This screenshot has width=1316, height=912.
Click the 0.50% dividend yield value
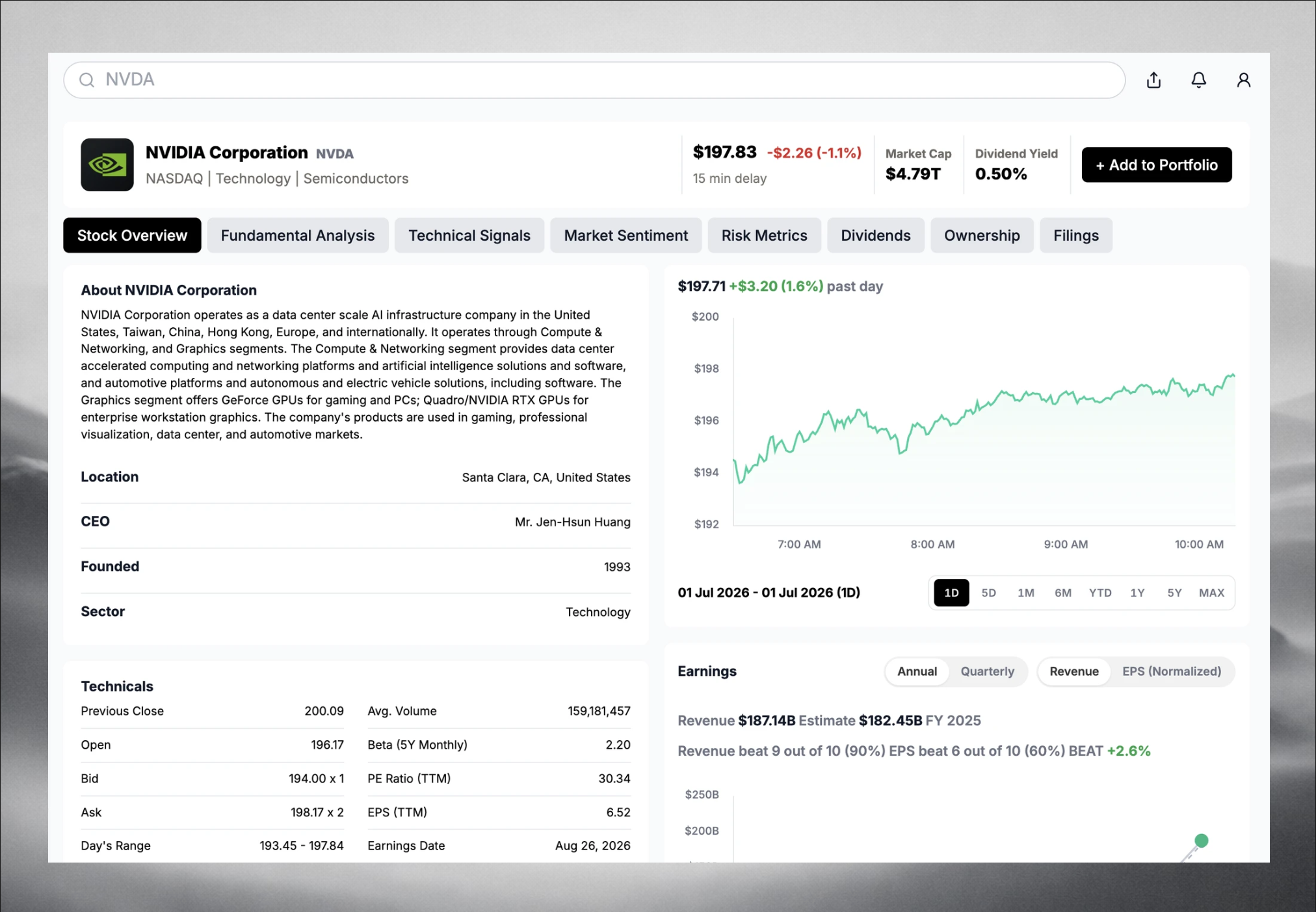1001,174
